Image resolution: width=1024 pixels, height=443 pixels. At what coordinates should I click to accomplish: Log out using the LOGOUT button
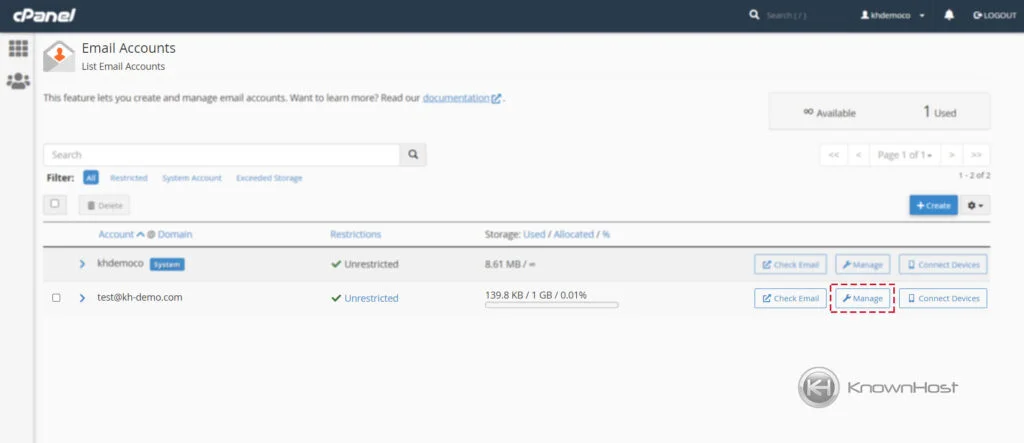pos(995,16)
